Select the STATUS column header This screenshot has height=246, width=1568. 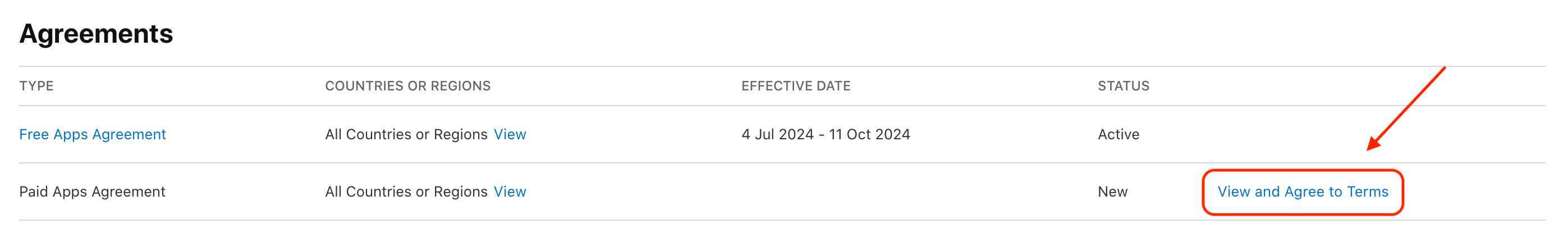tap(1124, 86)
